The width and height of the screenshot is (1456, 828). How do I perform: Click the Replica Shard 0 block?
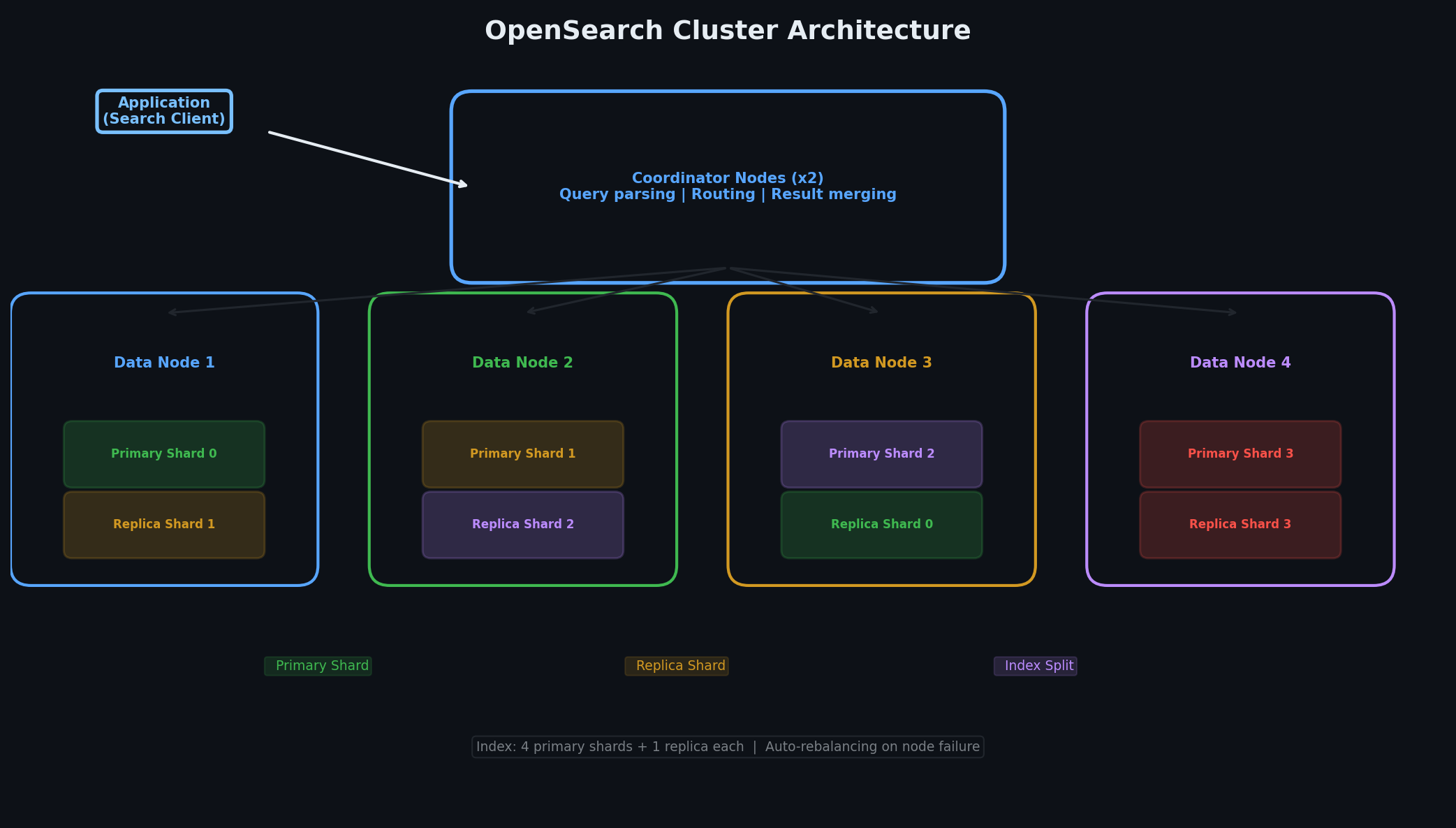(x=881, y=525)
